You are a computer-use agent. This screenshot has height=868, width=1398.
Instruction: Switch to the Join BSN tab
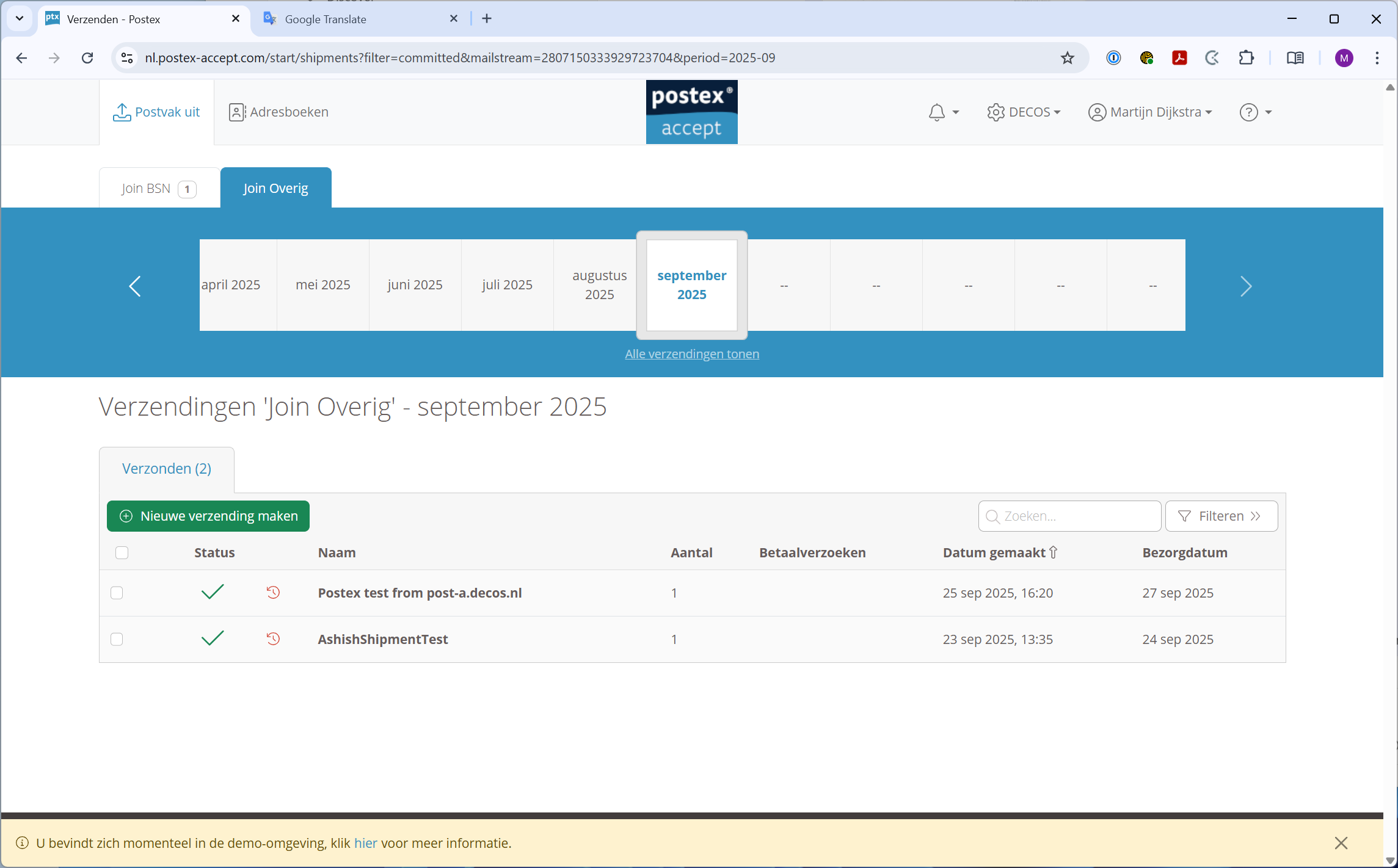(x=158, y=189)
